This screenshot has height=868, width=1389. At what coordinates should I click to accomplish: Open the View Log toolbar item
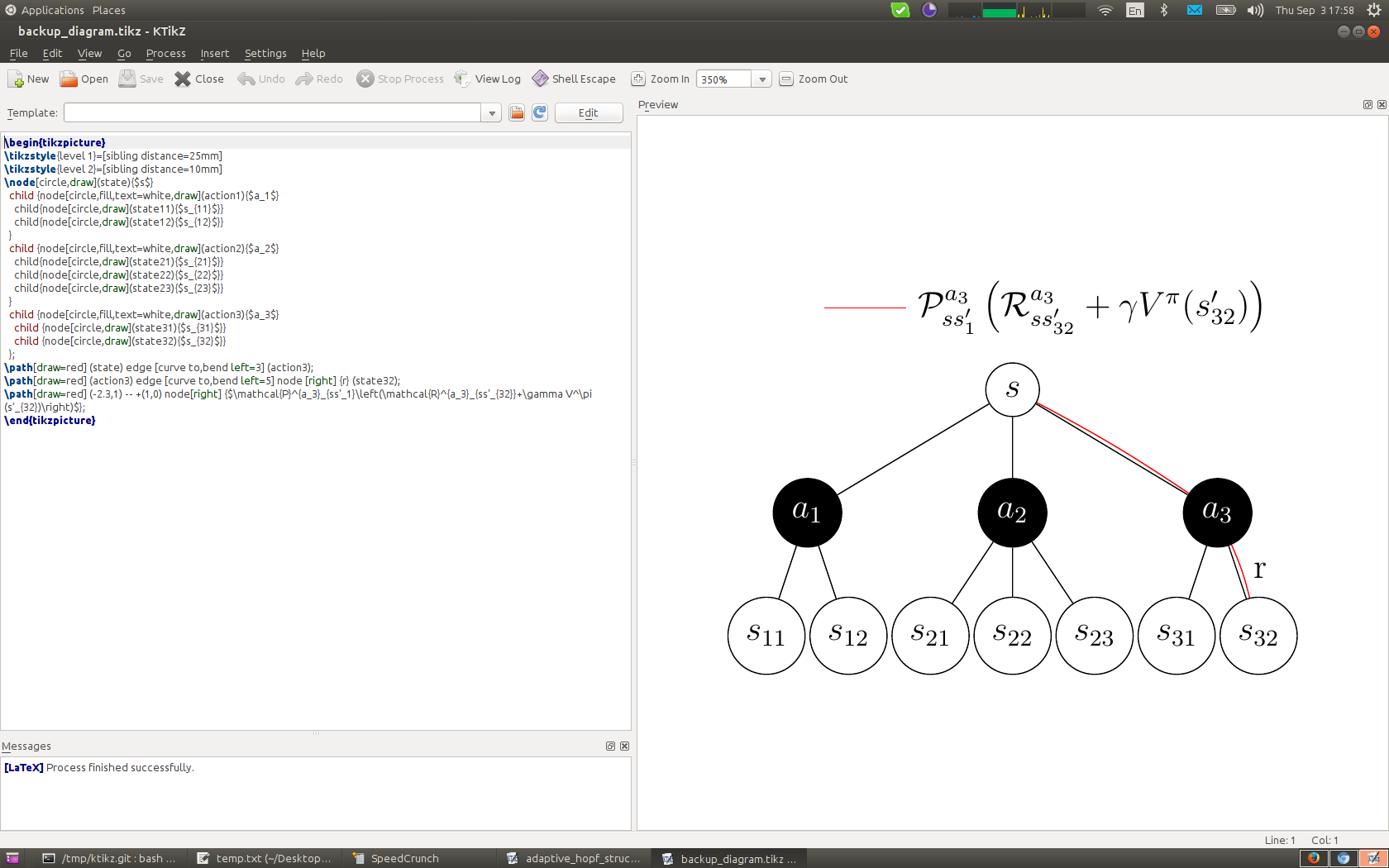(x=488, y=79)
